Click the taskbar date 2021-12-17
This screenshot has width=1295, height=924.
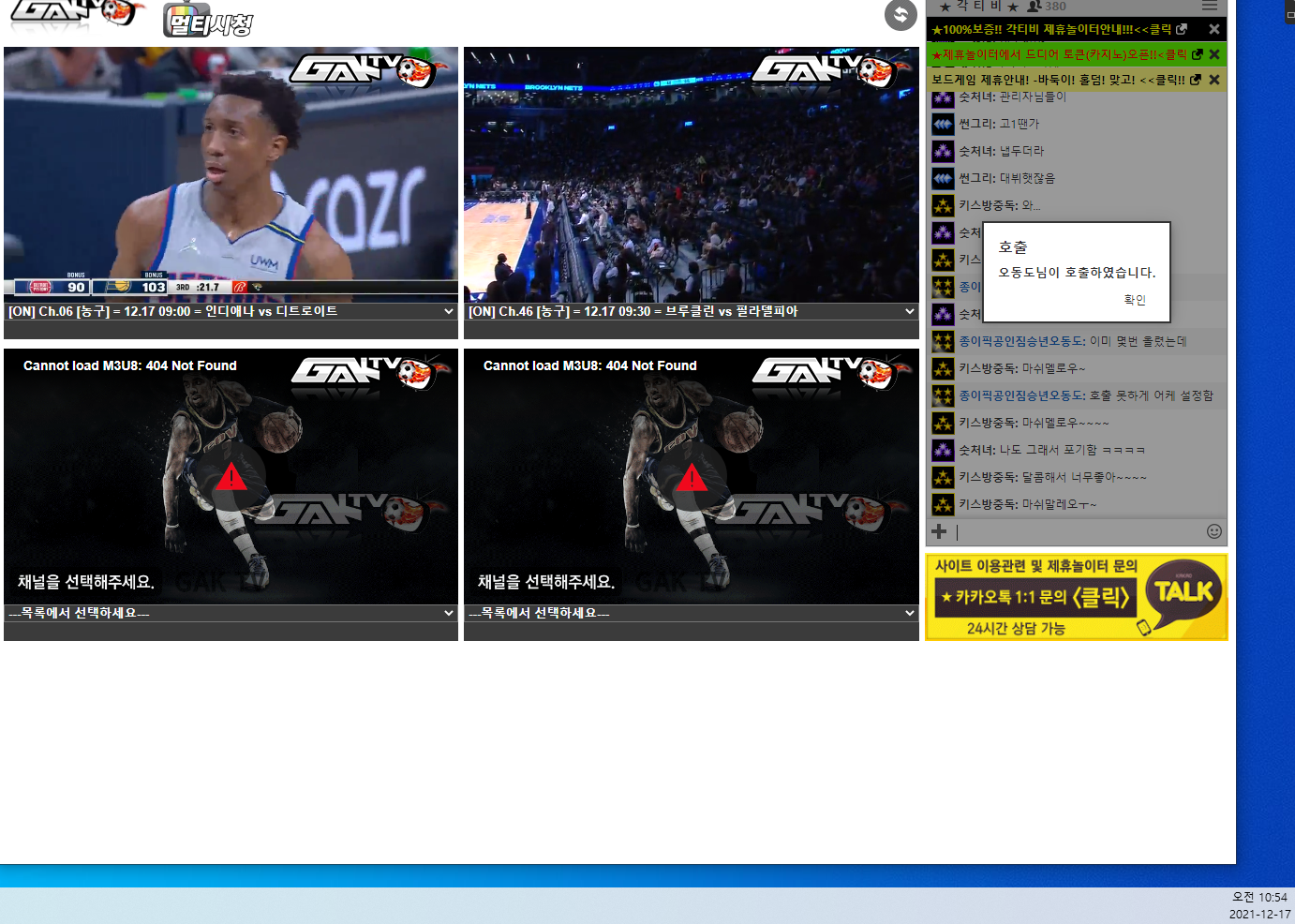(x=1259, y=914)
